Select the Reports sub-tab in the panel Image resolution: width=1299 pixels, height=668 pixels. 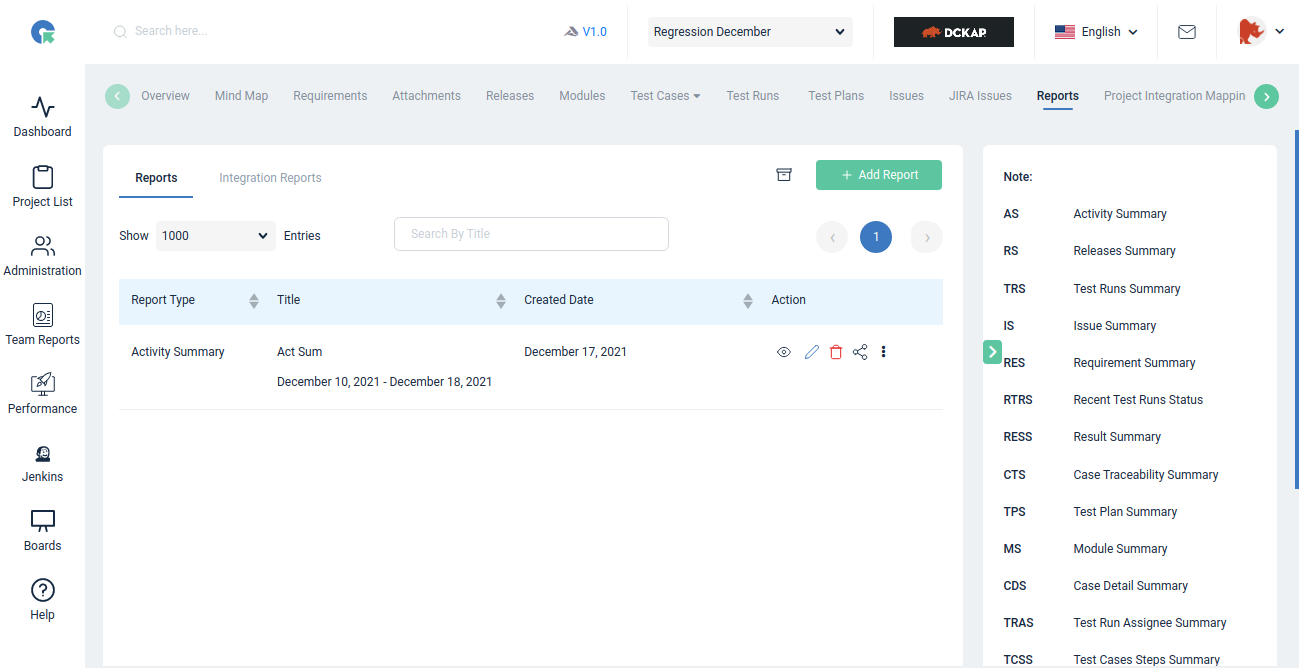[156, 178]
